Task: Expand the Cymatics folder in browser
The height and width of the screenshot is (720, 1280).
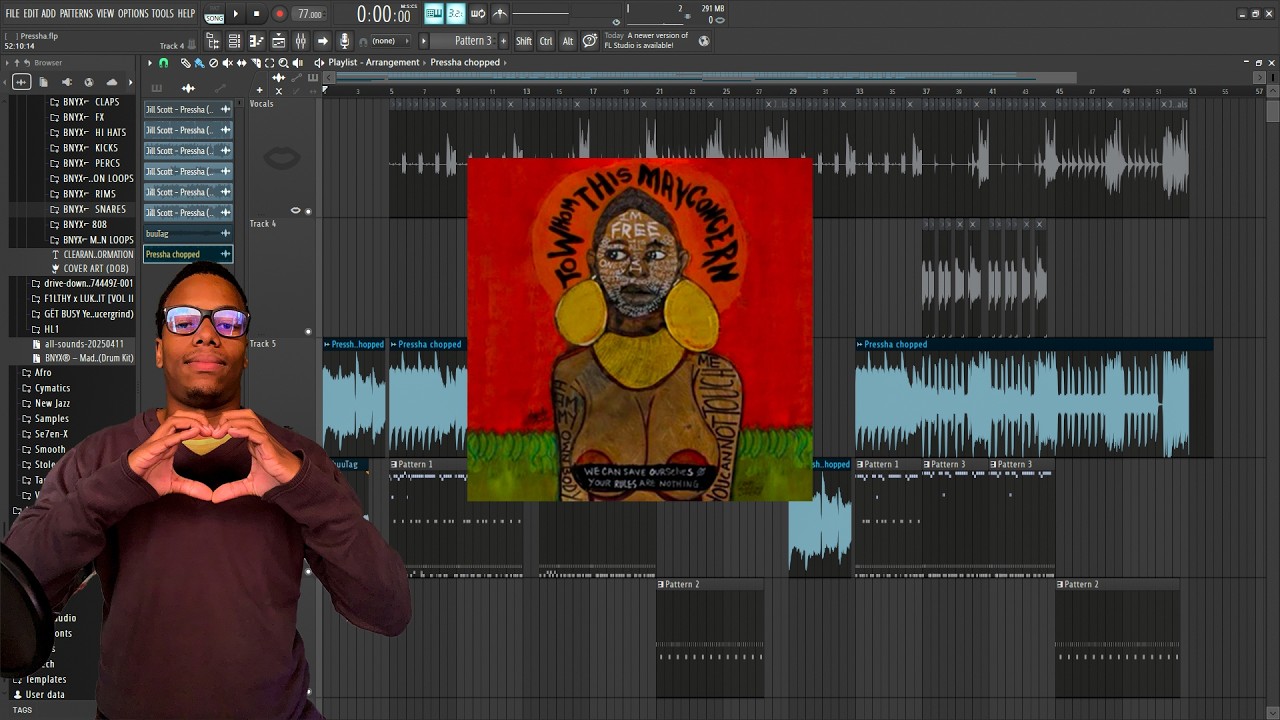Action: point(52,388)
